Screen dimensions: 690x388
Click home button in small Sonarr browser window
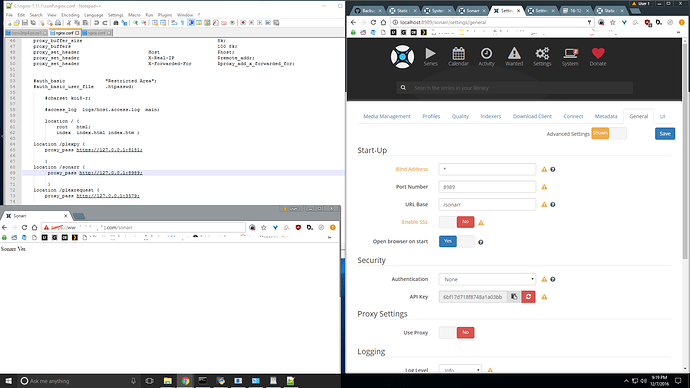(34, 227)
